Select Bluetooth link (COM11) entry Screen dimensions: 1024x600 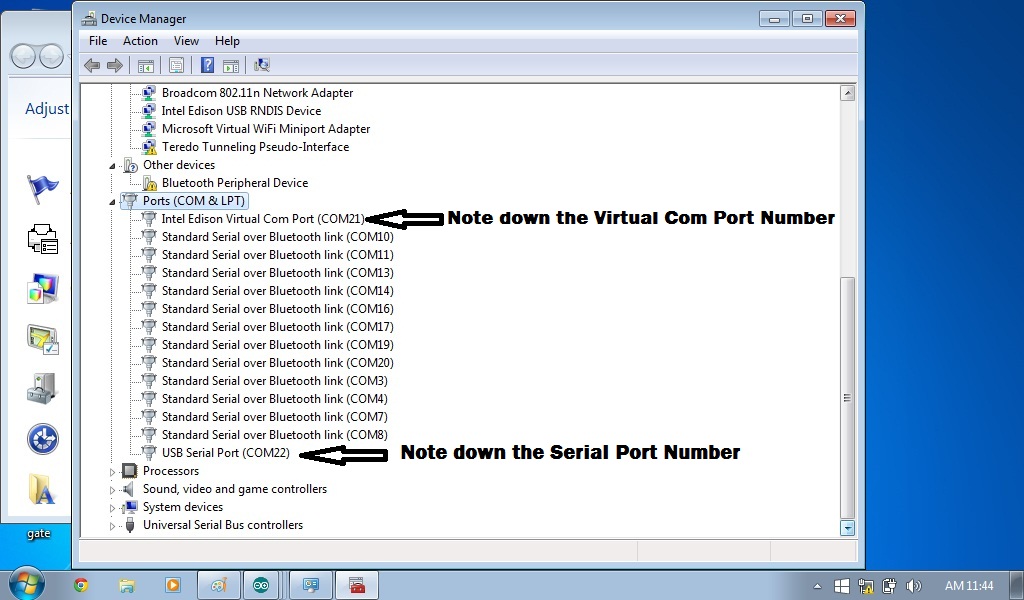tap(278, 255)
